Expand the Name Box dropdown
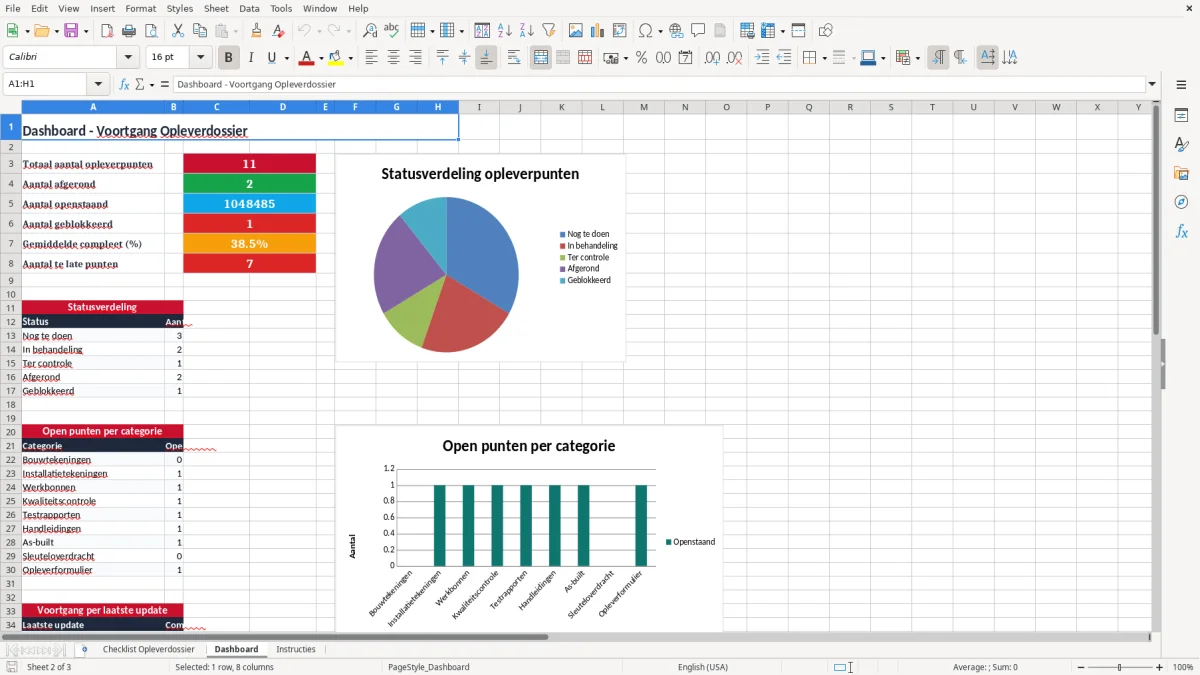The width and height of the screenshot is (1200, 675). click(x=98, y=85)
